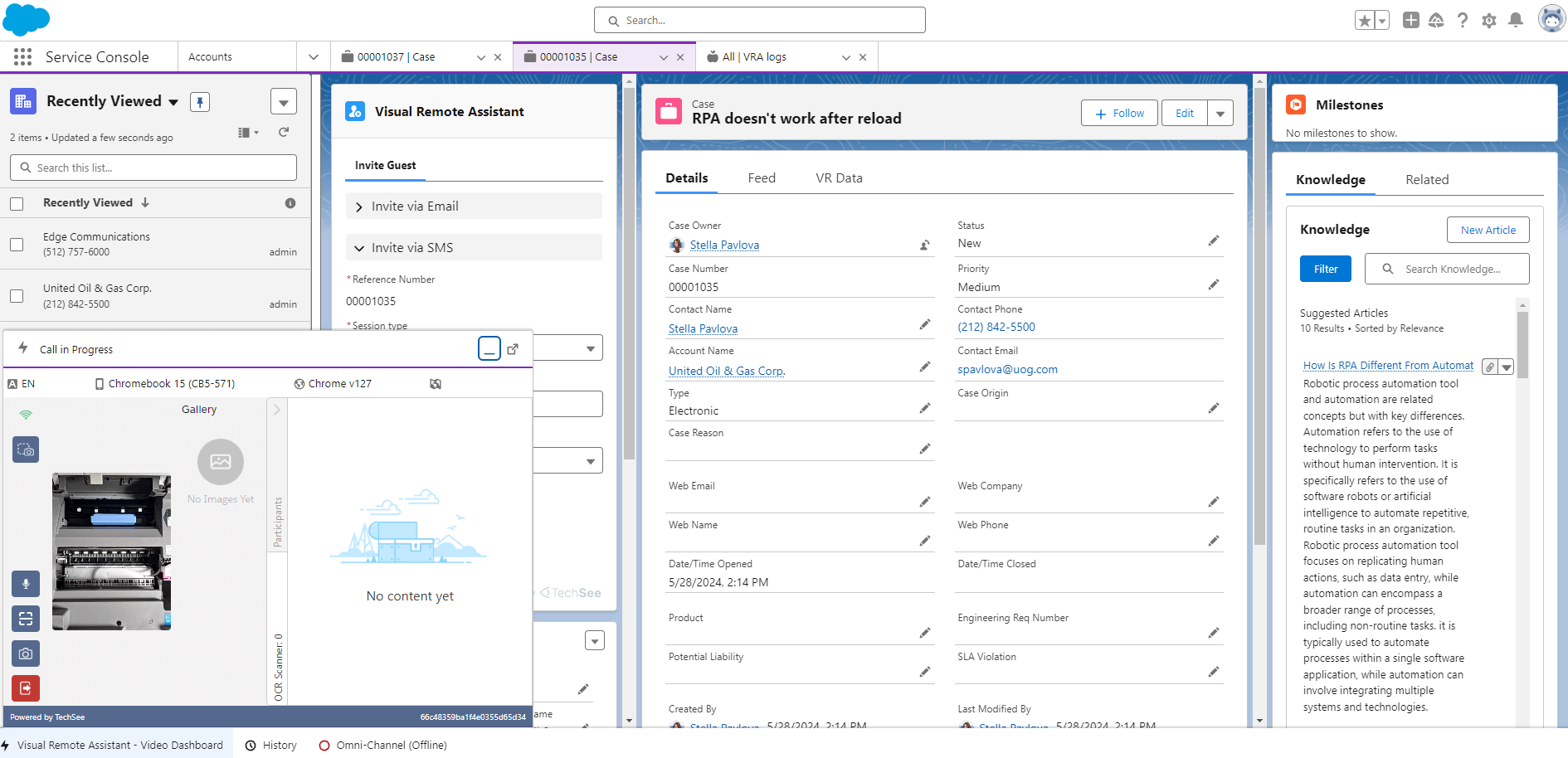Switch to the 00001037 Case tab

pyautogui.click(x=397, y=57)
